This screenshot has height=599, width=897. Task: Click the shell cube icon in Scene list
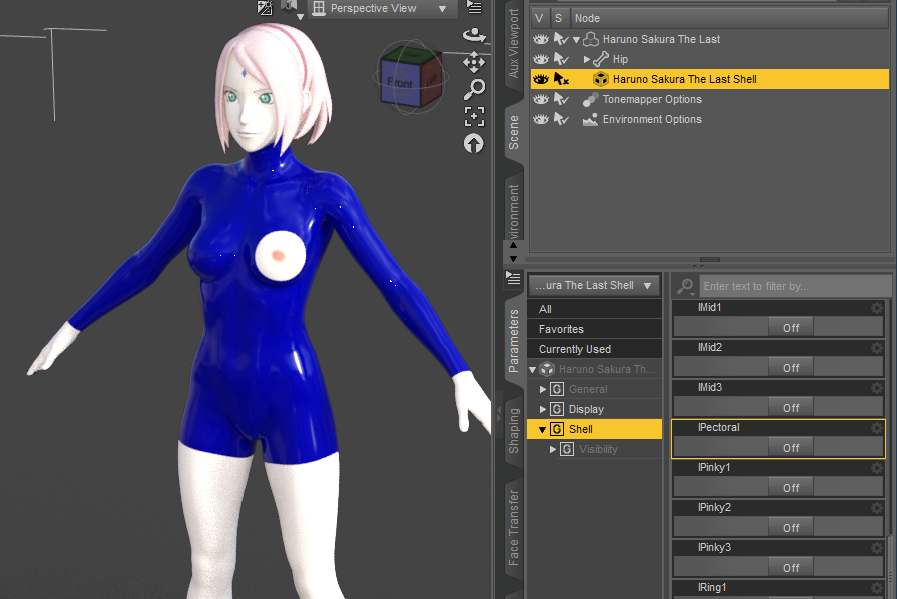[601, 79]
